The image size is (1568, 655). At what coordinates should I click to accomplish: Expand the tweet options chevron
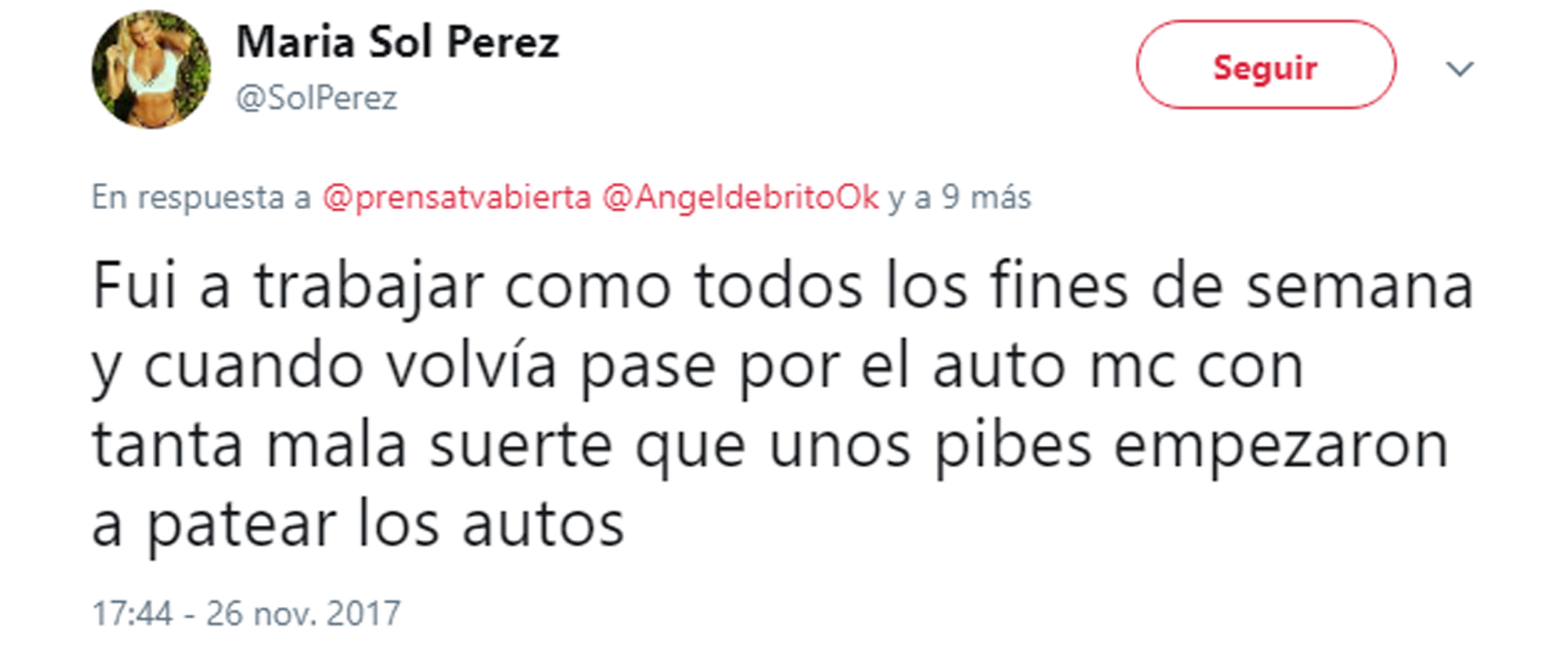pyautogui.click(x=1460, y=69)
